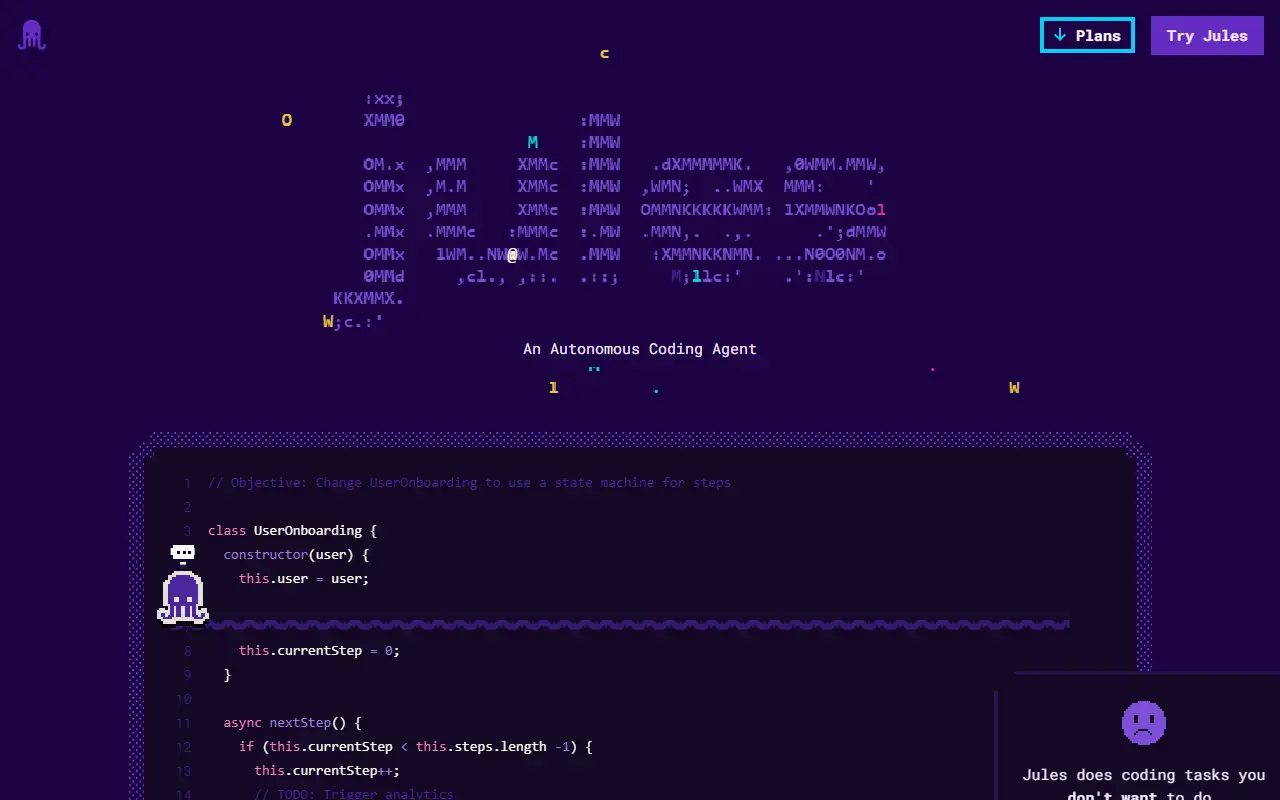
Task: Select the tagline "An Autonomous Coding Agent"
Action: coord(640,349)
